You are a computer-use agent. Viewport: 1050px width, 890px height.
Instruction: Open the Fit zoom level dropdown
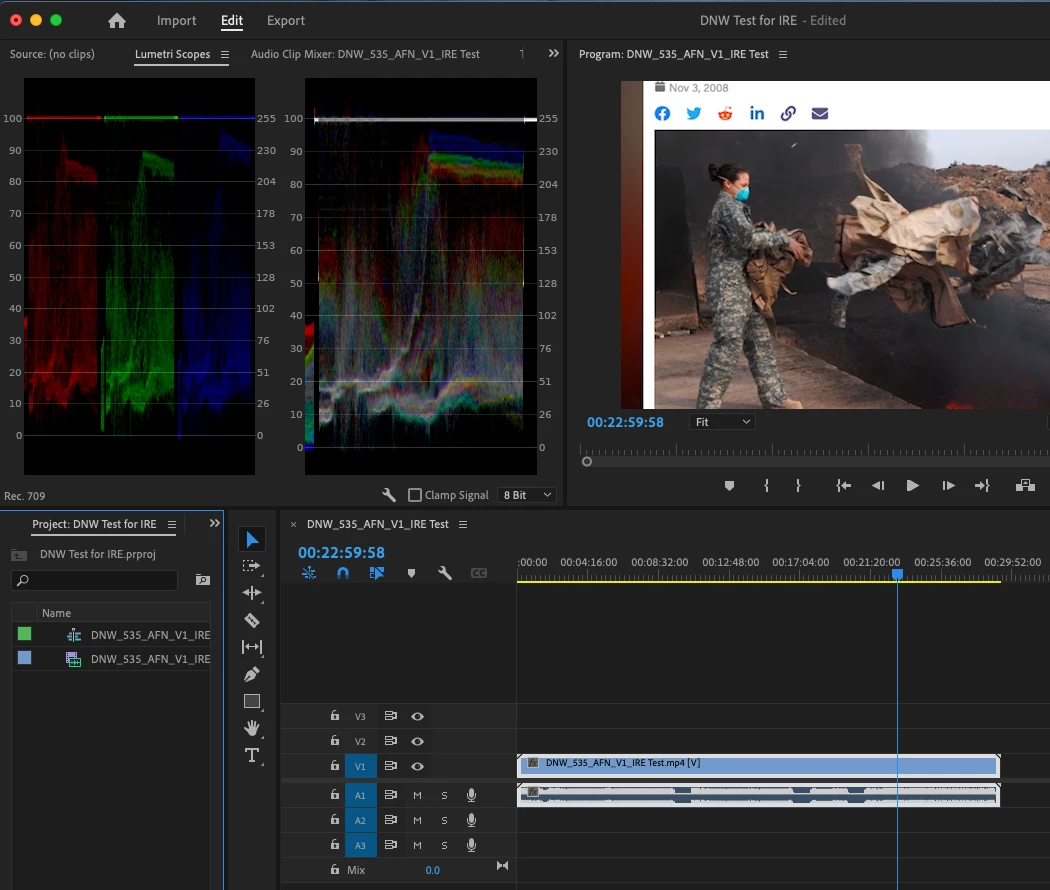point(722,422)
